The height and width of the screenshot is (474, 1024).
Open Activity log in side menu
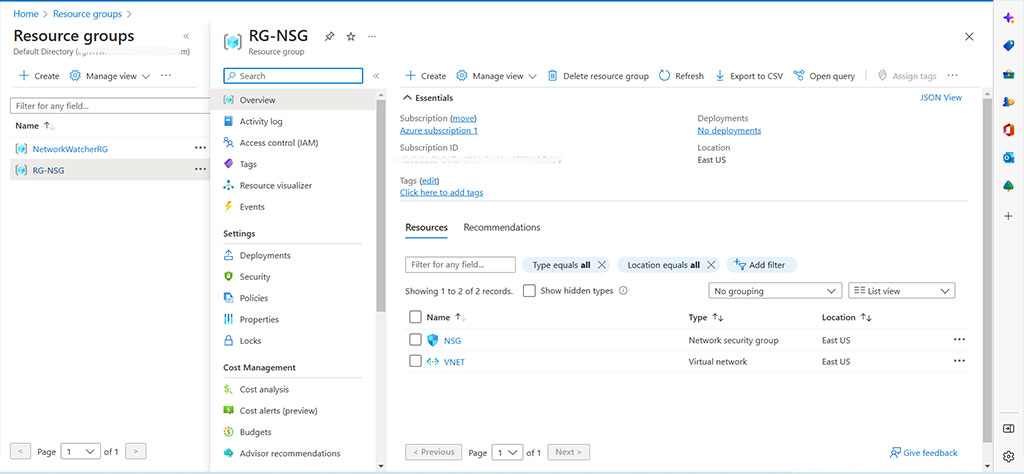click(261, 121)
